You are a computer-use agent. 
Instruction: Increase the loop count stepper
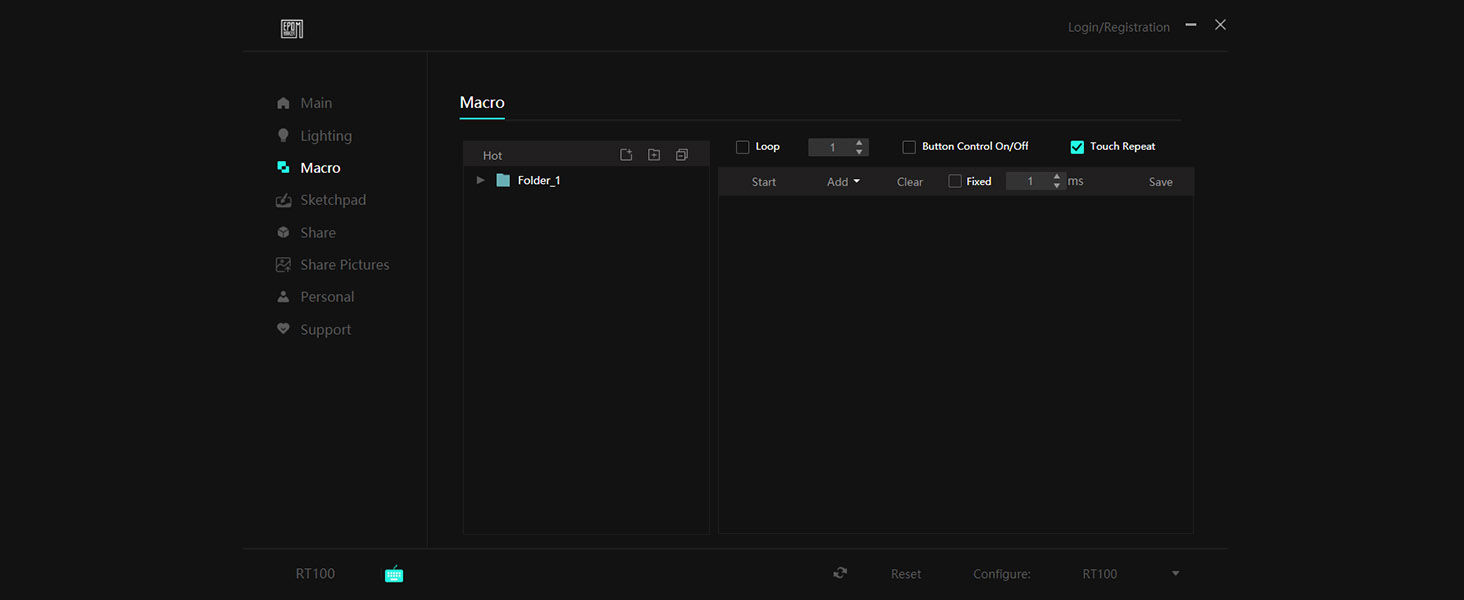pos(859,142)
